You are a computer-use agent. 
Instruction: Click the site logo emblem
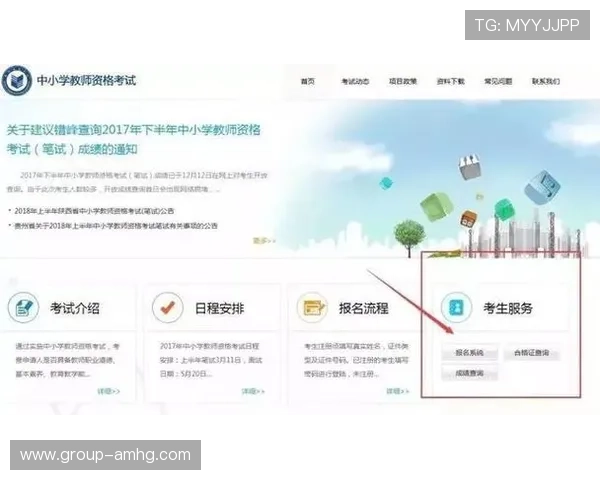(x=17, y=81)
